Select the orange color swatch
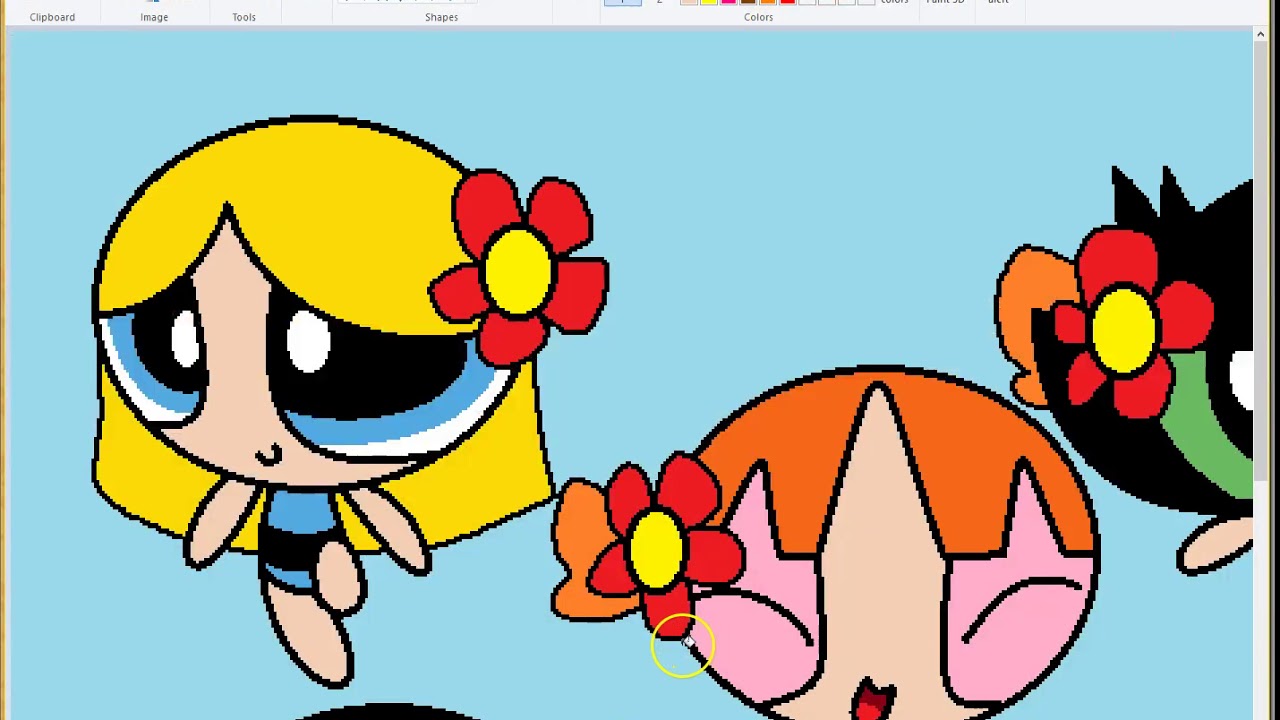The image size is (1280, 720). [x=768, y=3]
